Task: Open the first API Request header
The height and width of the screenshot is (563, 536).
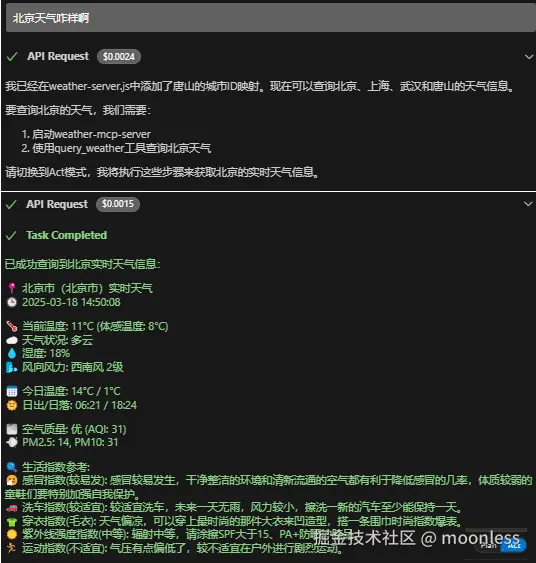Action: [x=269, y=57]
